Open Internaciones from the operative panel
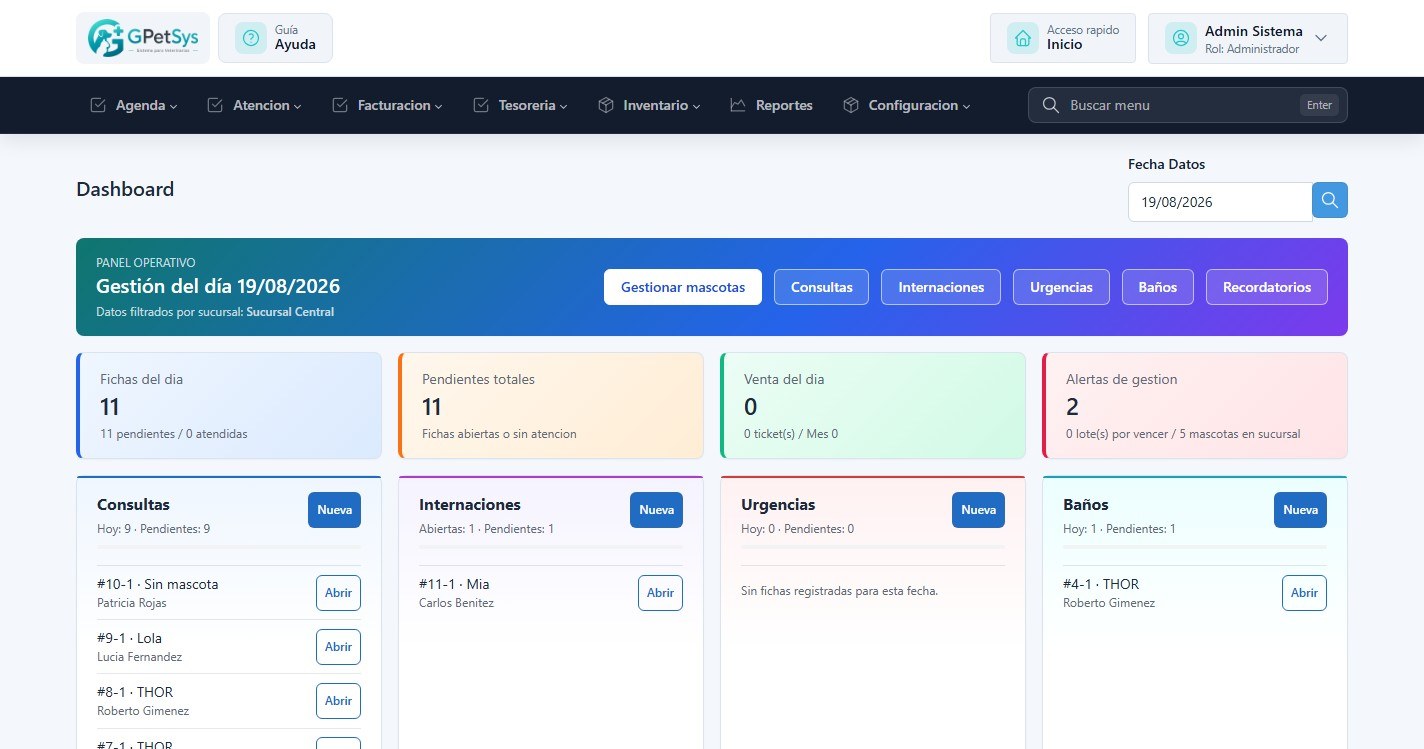This screenshot has width=1424, height=749. [941, 287]
